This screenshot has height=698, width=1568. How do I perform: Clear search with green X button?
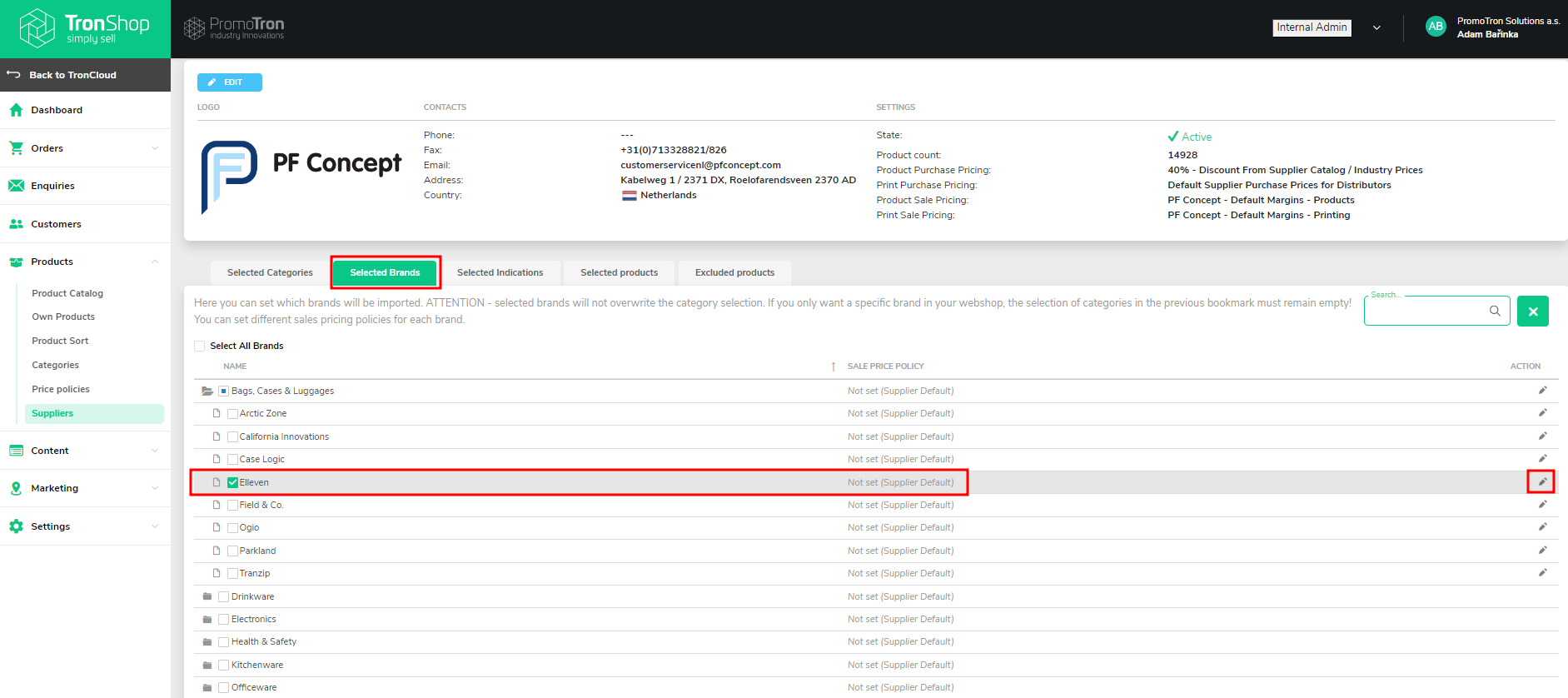click(x=1533, y=312)
